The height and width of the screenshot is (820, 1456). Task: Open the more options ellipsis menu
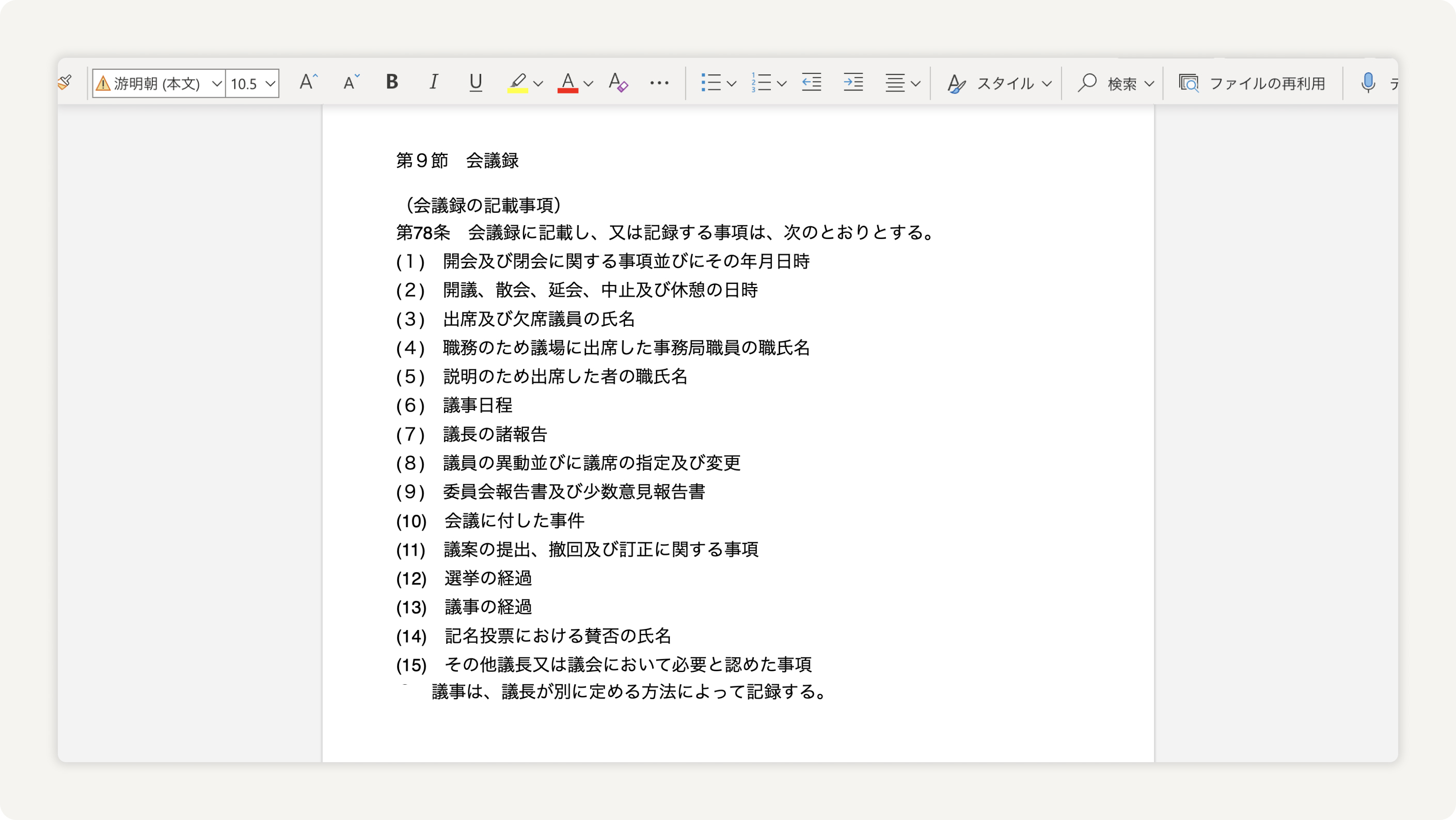659,83
